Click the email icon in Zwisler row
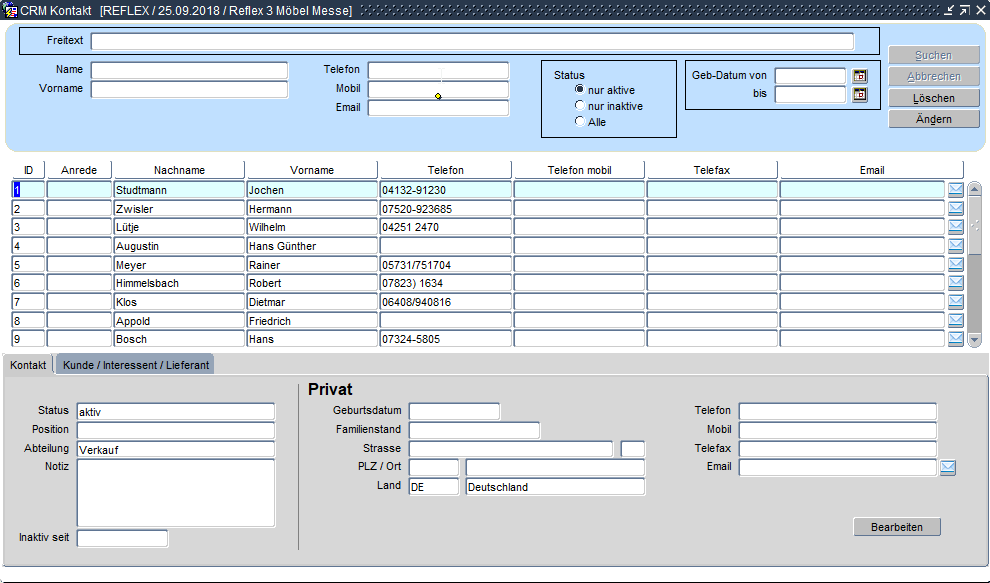Viewport: 990px width, 583px height. point(955,208)
